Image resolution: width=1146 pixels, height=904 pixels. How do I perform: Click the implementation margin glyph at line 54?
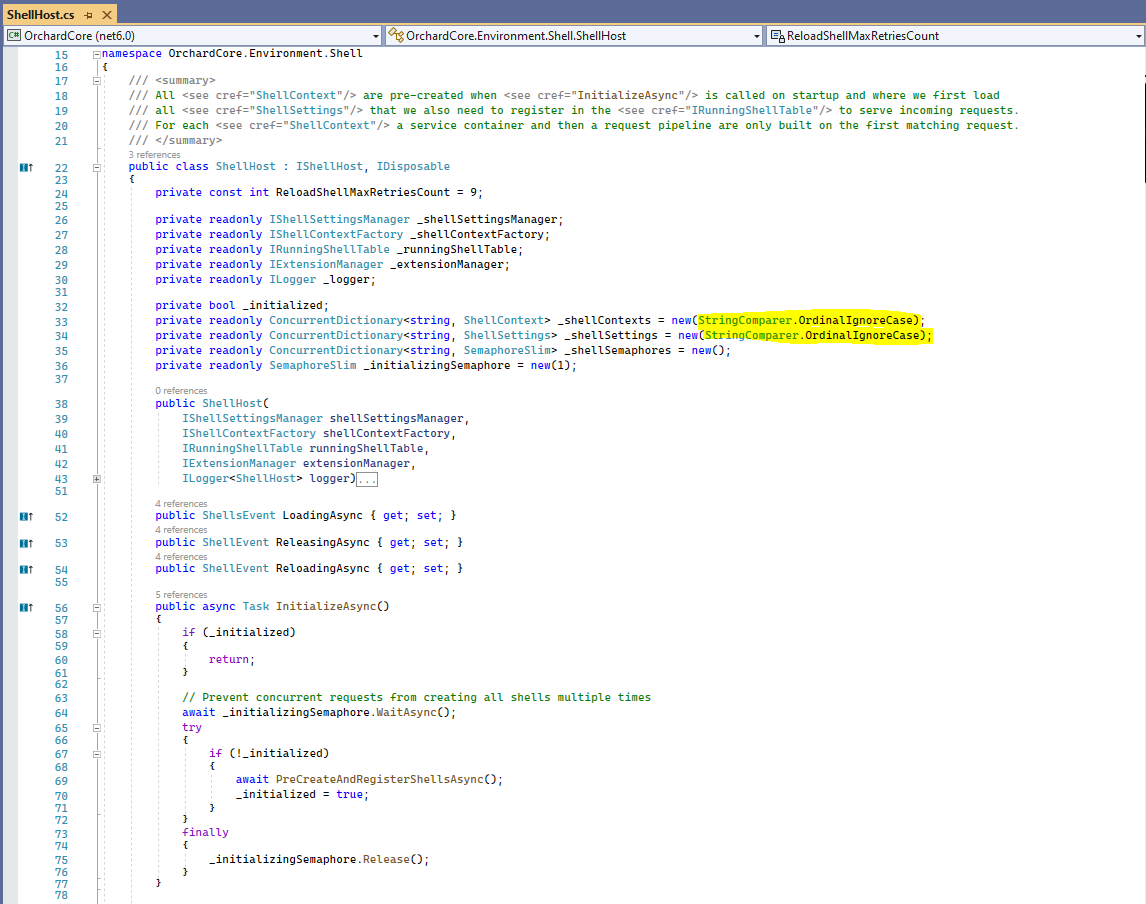point(26,569)
